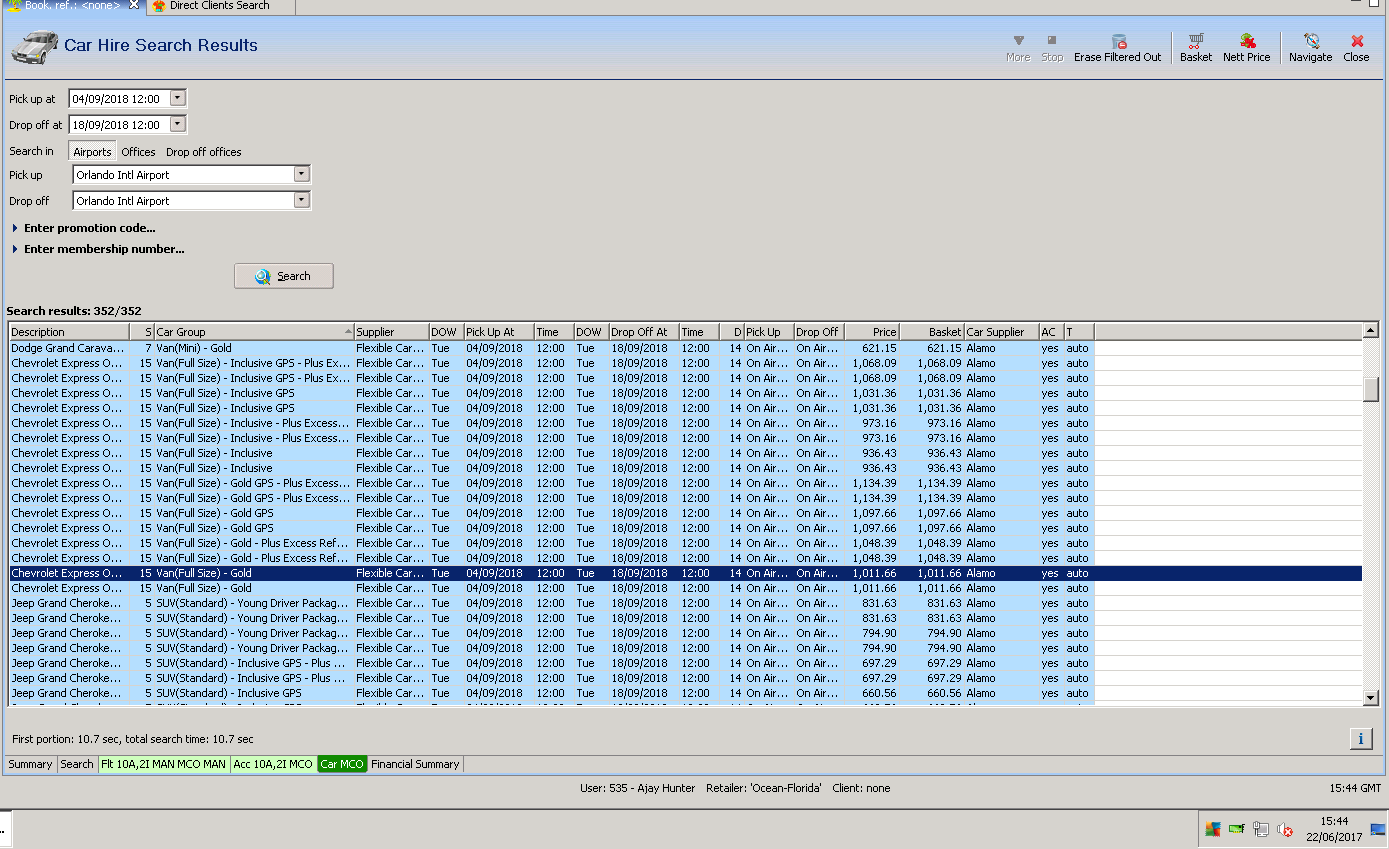Click the results list scroll down arrow

point(1370,697)
